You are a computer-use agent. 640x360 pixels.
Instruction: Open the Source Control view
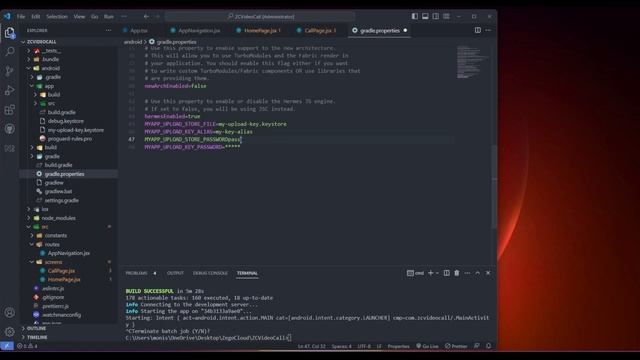point(10,71)
